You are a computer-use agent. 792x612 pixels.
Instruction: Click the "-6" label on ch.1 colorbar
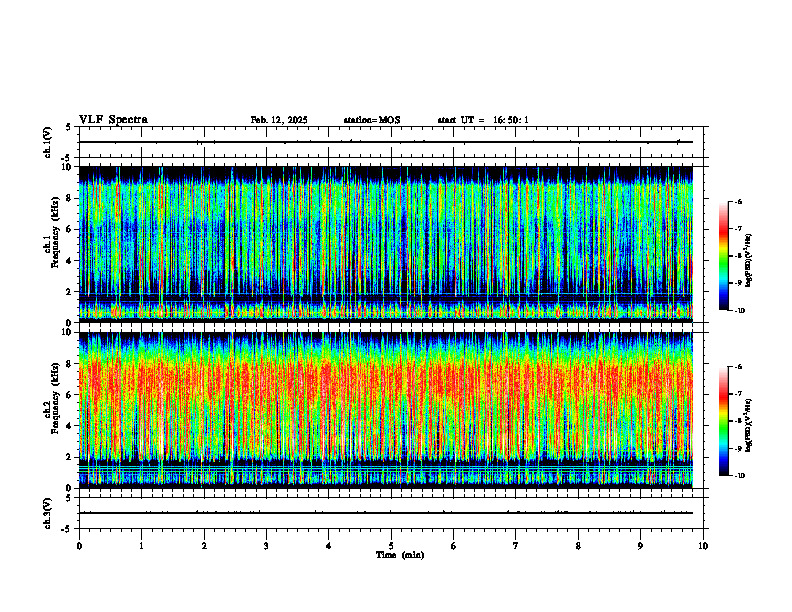(738, 201)
